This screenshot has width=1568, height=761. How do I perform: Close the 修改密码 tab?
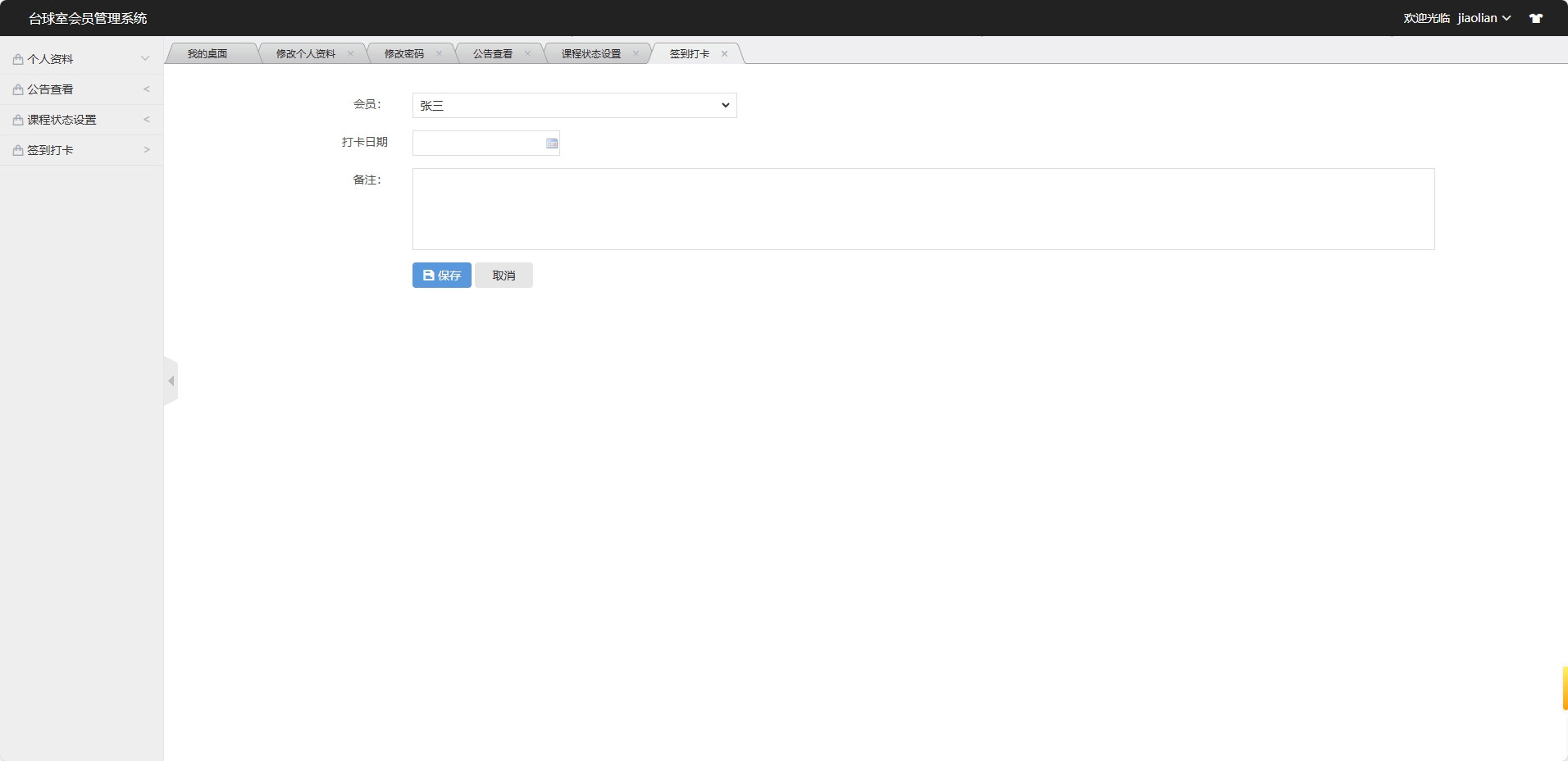coord(439,53)
